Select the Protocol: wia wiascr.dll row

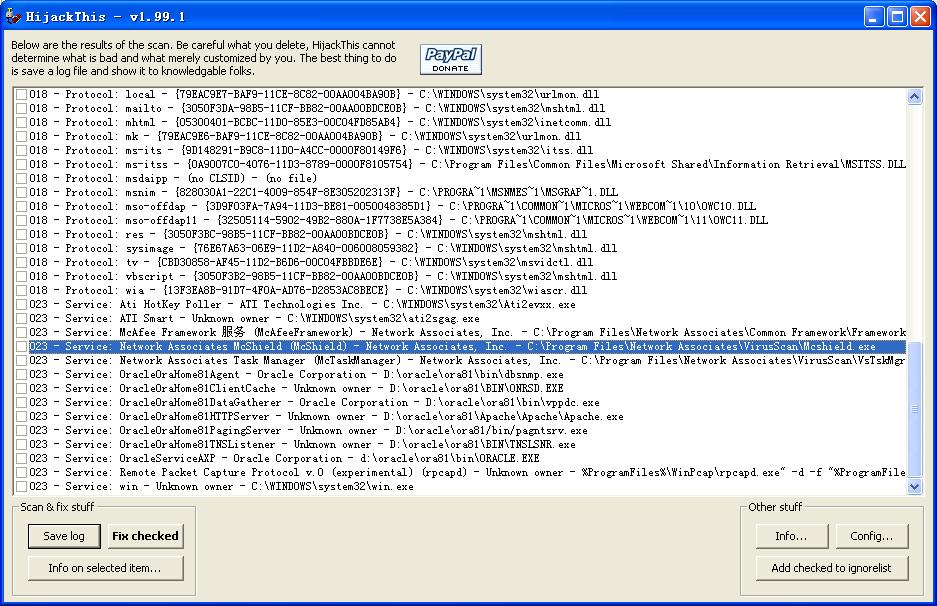[x=308, y=290]
